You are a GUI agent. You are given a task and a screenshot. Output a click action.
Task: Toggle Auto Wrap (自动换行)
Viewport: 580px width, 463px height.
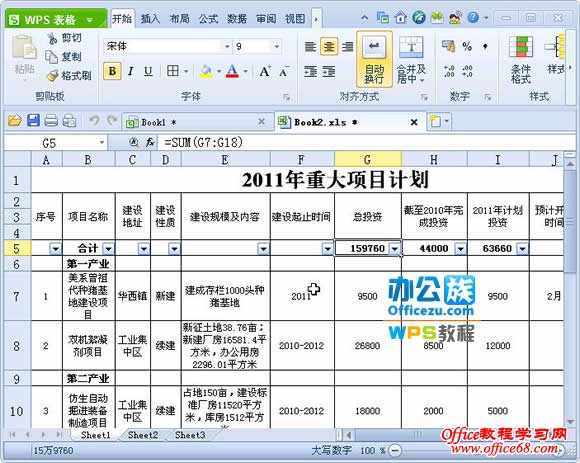click(374, 60)
